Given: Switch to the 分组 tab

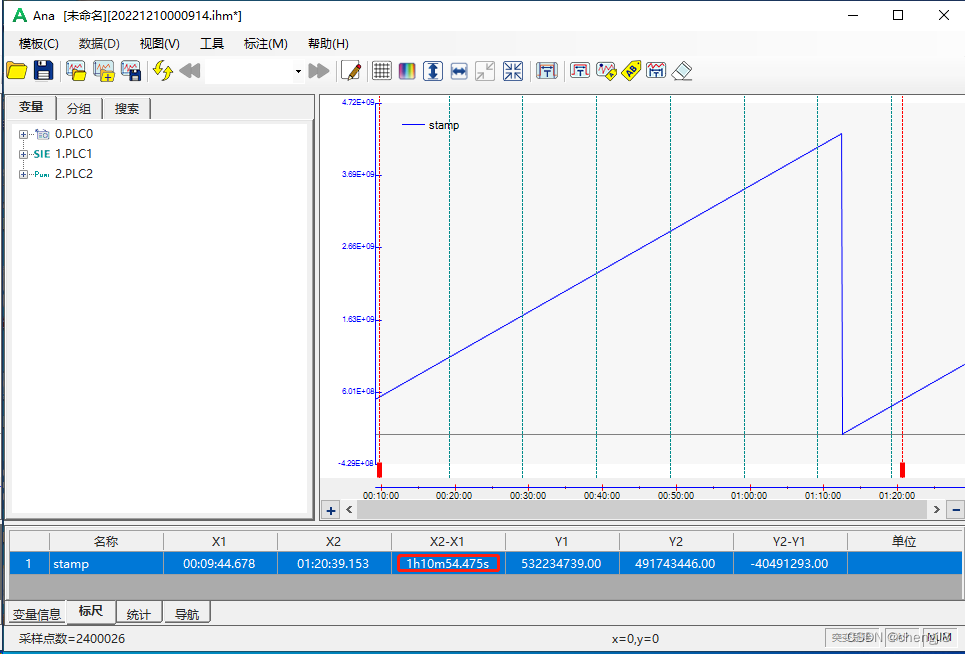Looking at the screenshot, I should [79, 109].
